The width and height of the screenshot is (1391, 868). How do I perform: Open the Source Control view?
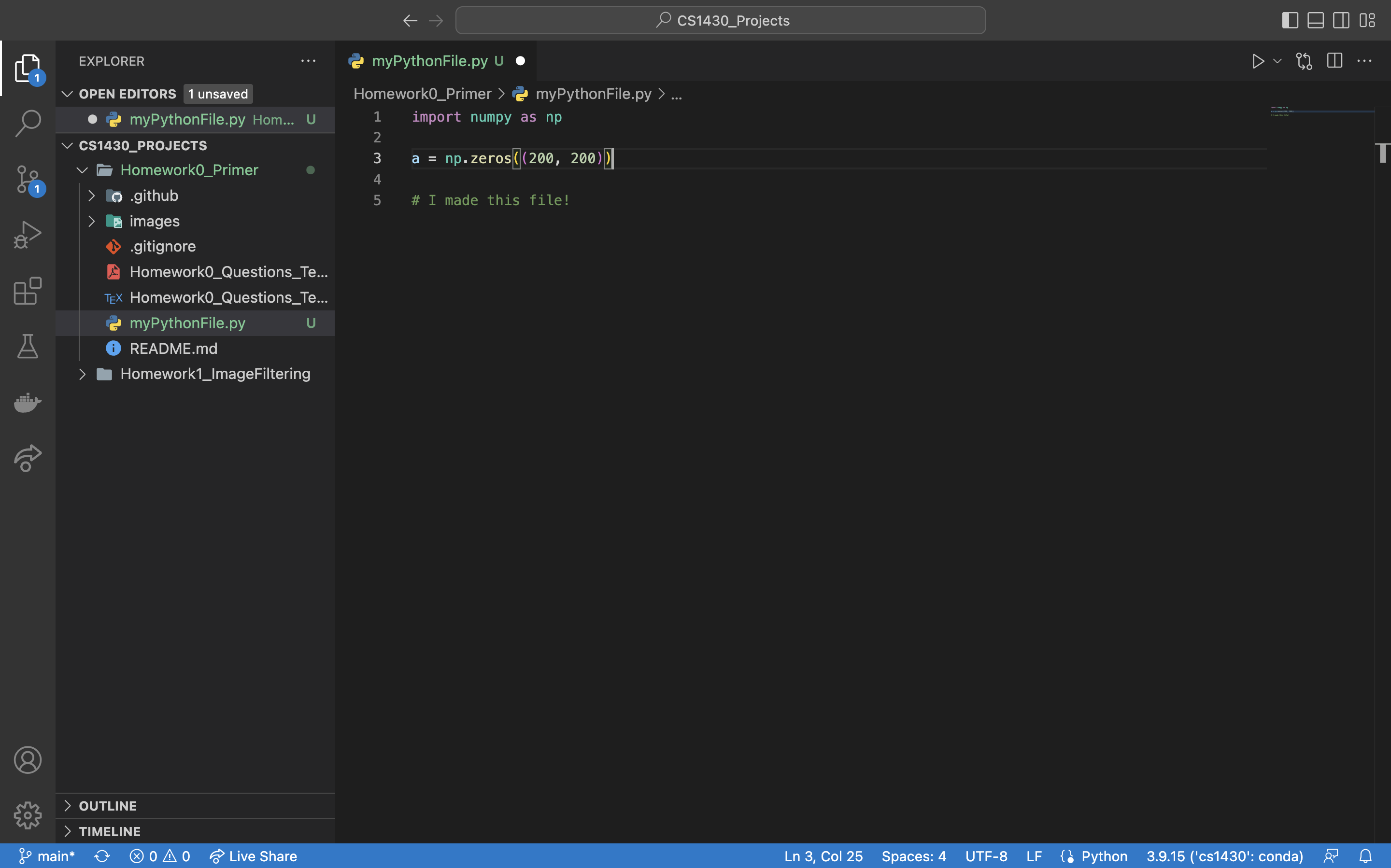point(27,179)
